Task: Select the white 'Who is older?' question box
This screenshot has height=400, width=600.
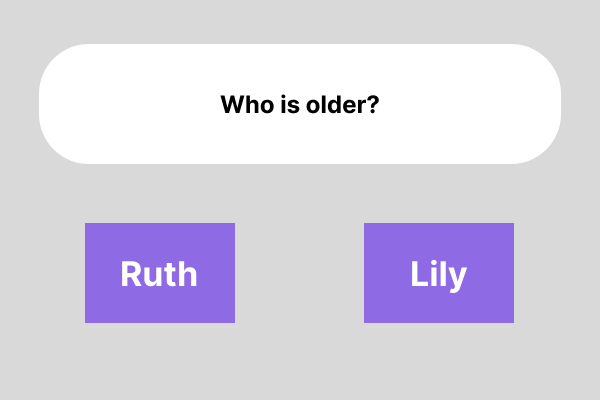Action: tap(300, 104)
